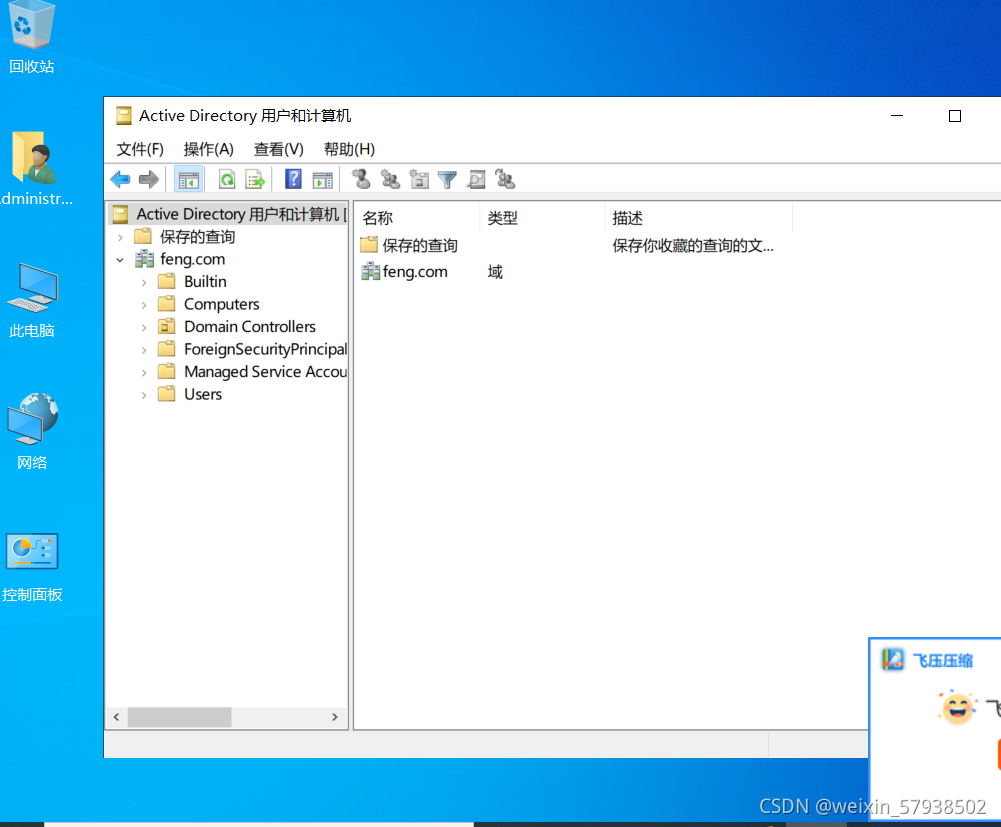This screenshot has height=827, width=1001.
Task: Click the 飞压压缩 popup logo icon
Action: (892, 659)
